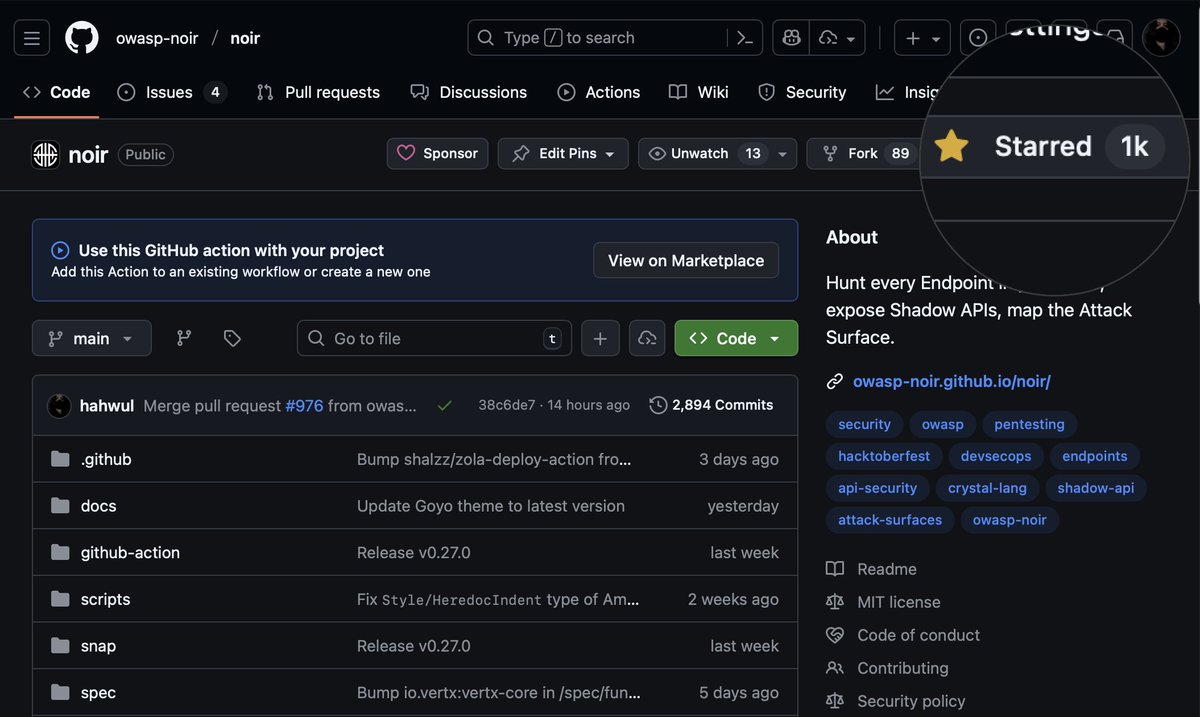The height and width of the screenshot is (717, 1200).
Task: Open the green Code dropdown
Action: [736, 338]
